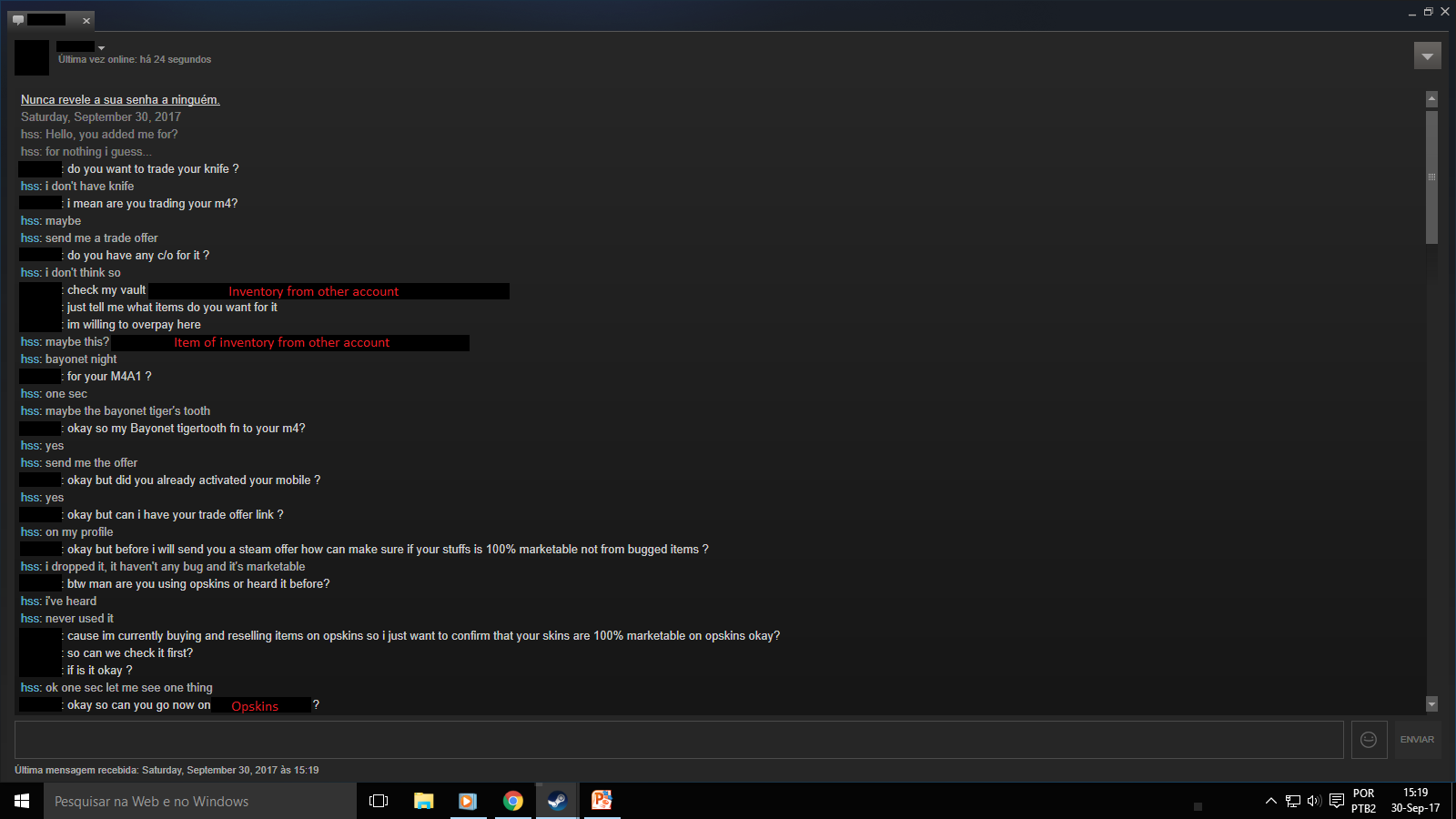Viewport: 1456px width, 819px height.
Task: Expand the friend name dropdown arrow
Action: pos(101,47)
